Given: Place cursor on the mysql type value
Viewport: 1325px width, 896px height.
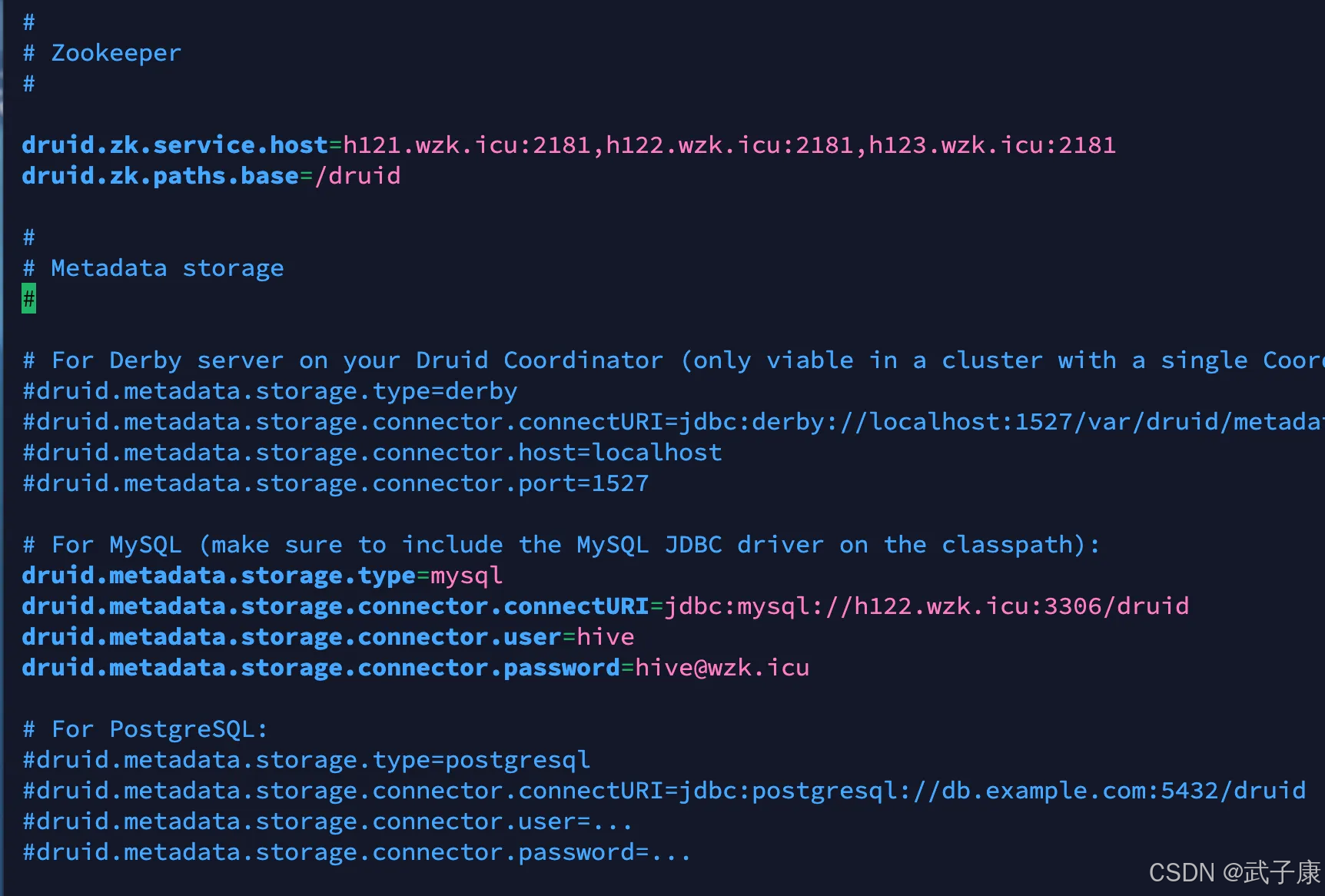Looking at the screenshot, I should (467, 576).
